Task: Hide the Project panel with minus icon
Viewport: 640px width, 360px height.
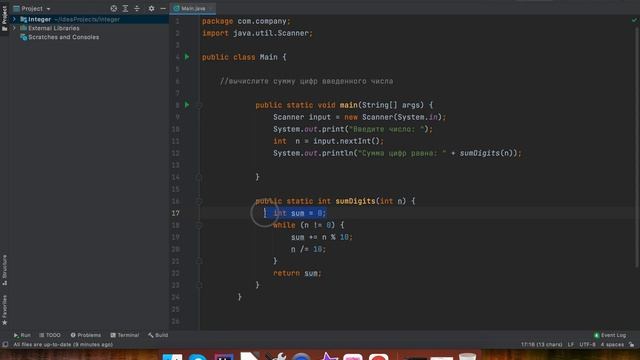Action: tap(163, 9)
